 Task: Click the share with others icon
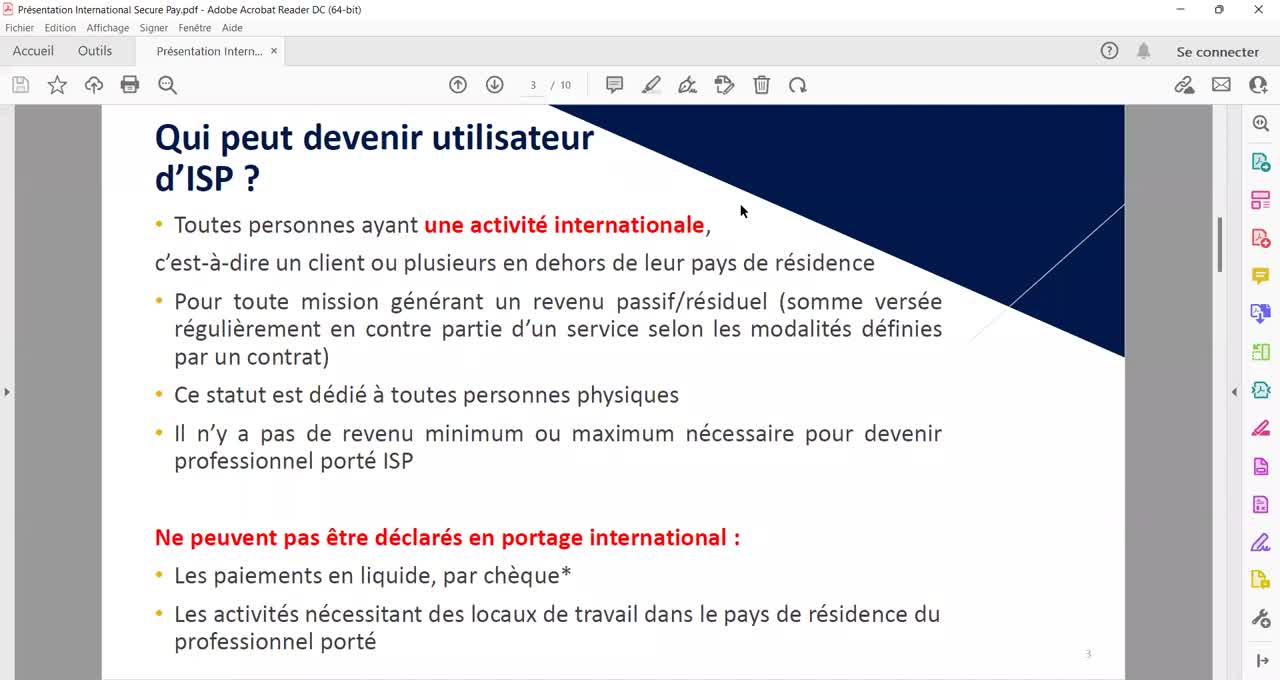coord(1258,85)
